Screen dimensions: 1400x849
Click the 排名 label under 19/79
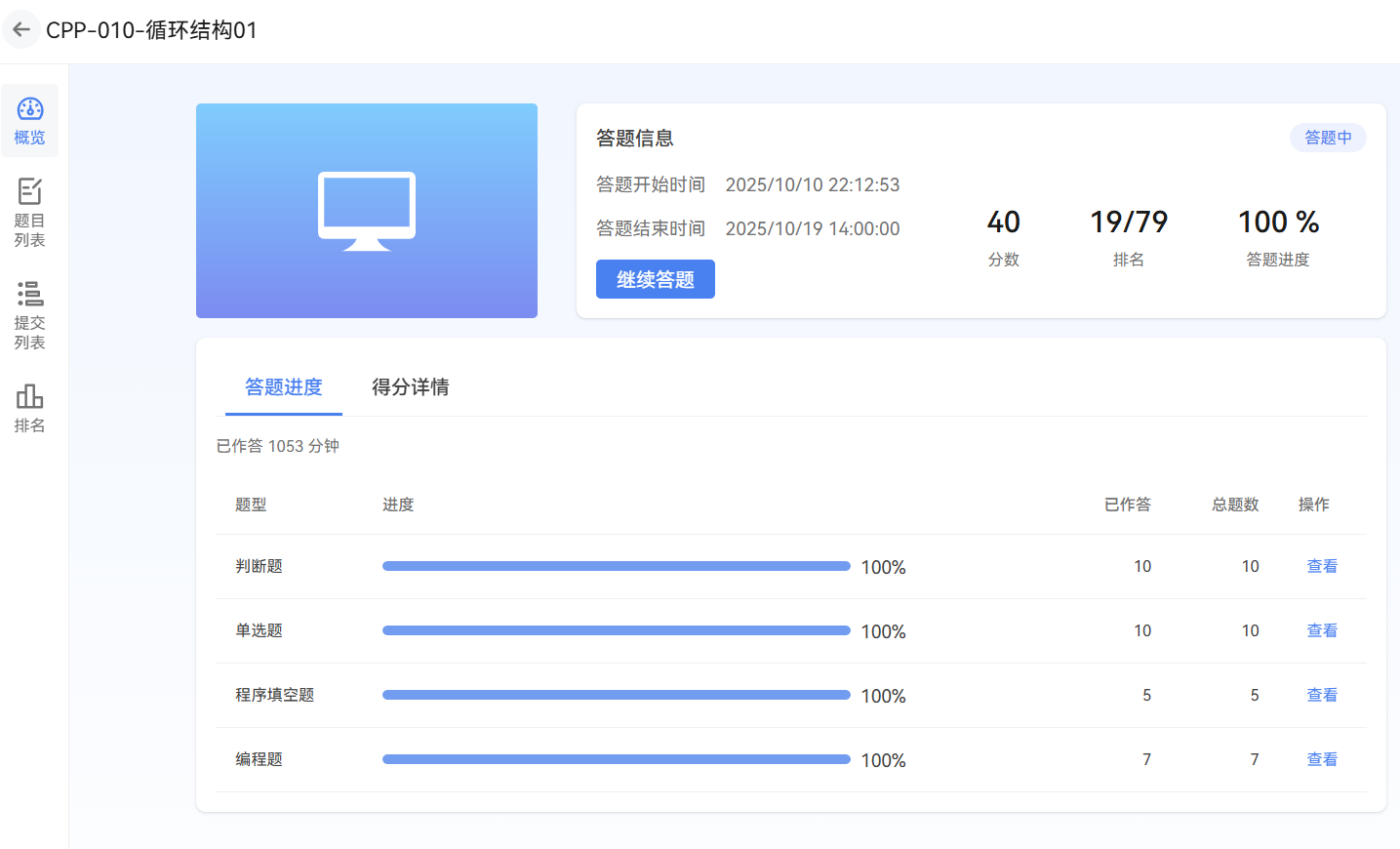(1129, 260)
